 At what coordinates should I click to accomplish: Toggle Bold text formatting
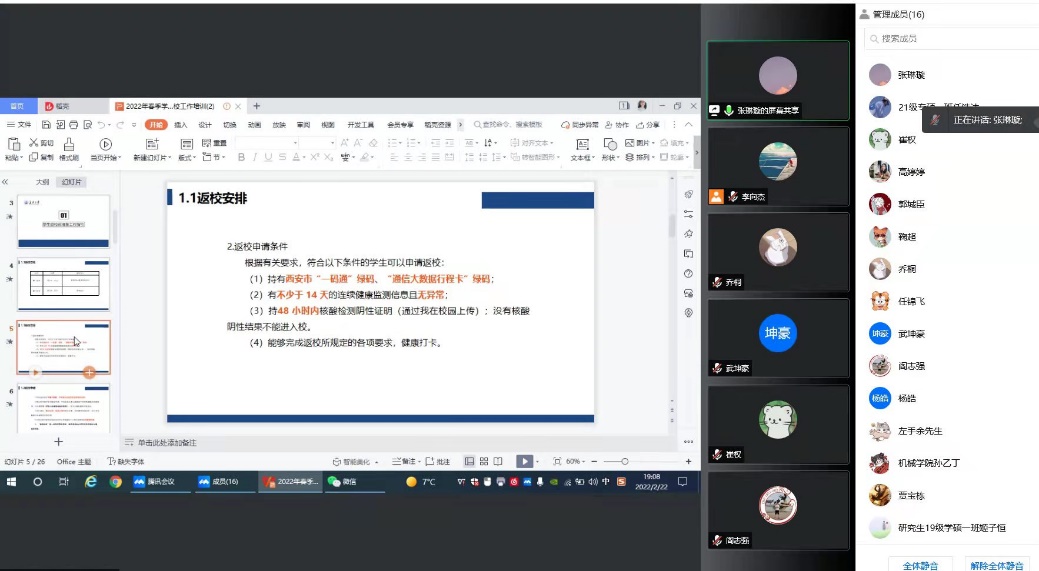point(241,157)
